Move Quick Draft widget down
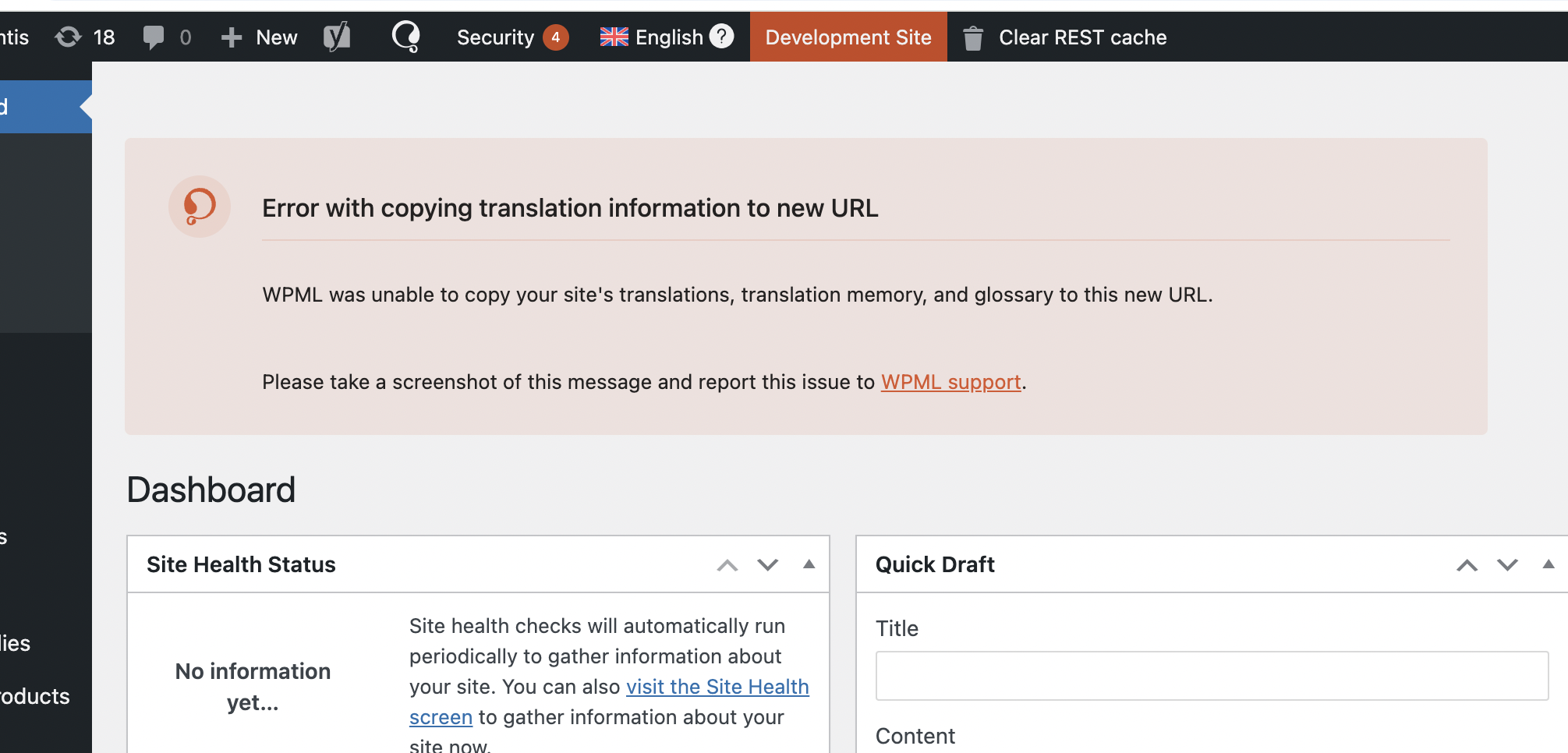 tap(1508, 565)
